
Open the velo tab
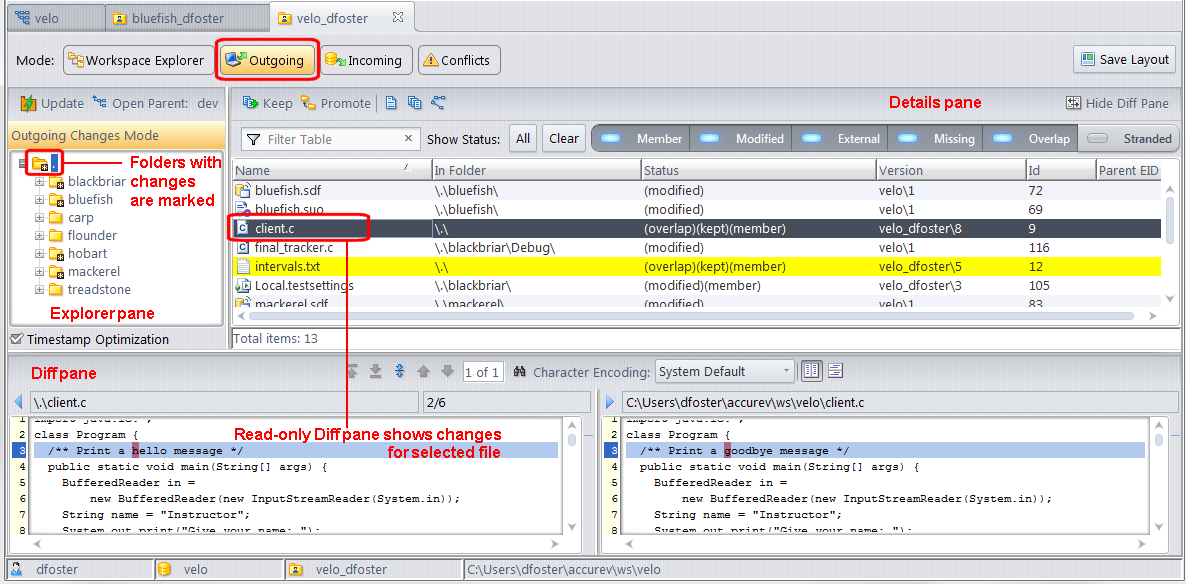click(47, 18)
